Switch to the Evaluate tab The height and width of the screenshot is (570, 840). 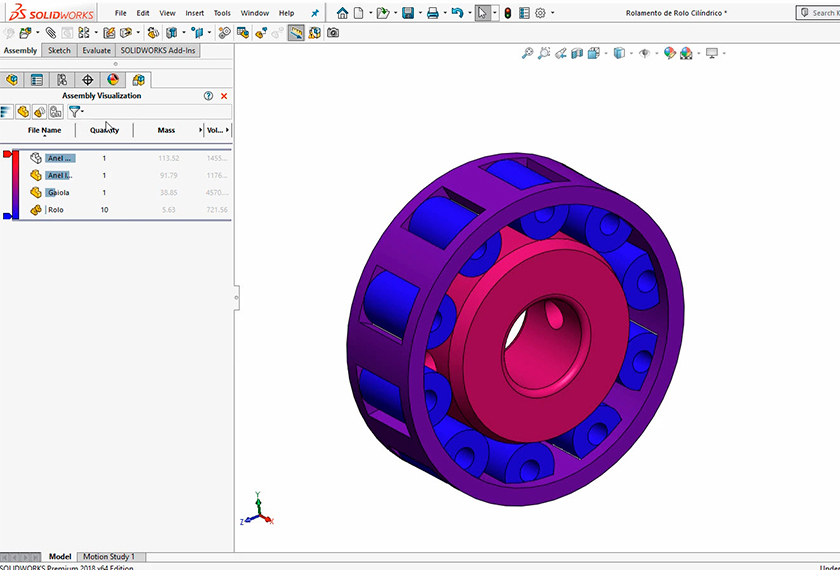click(96, 50)
